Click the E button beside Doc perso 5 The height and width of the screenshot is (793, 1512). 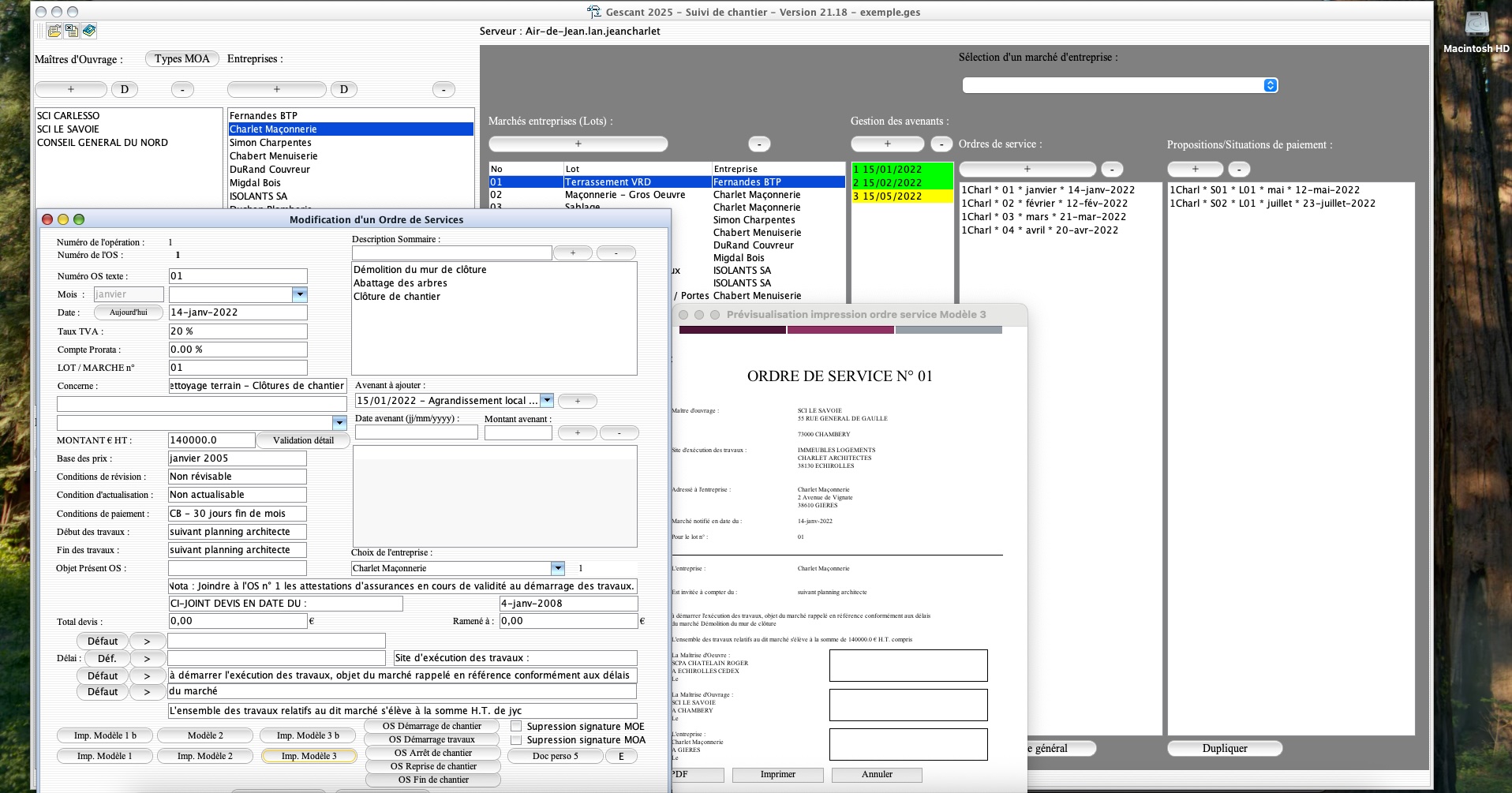(x=621, y=756)
